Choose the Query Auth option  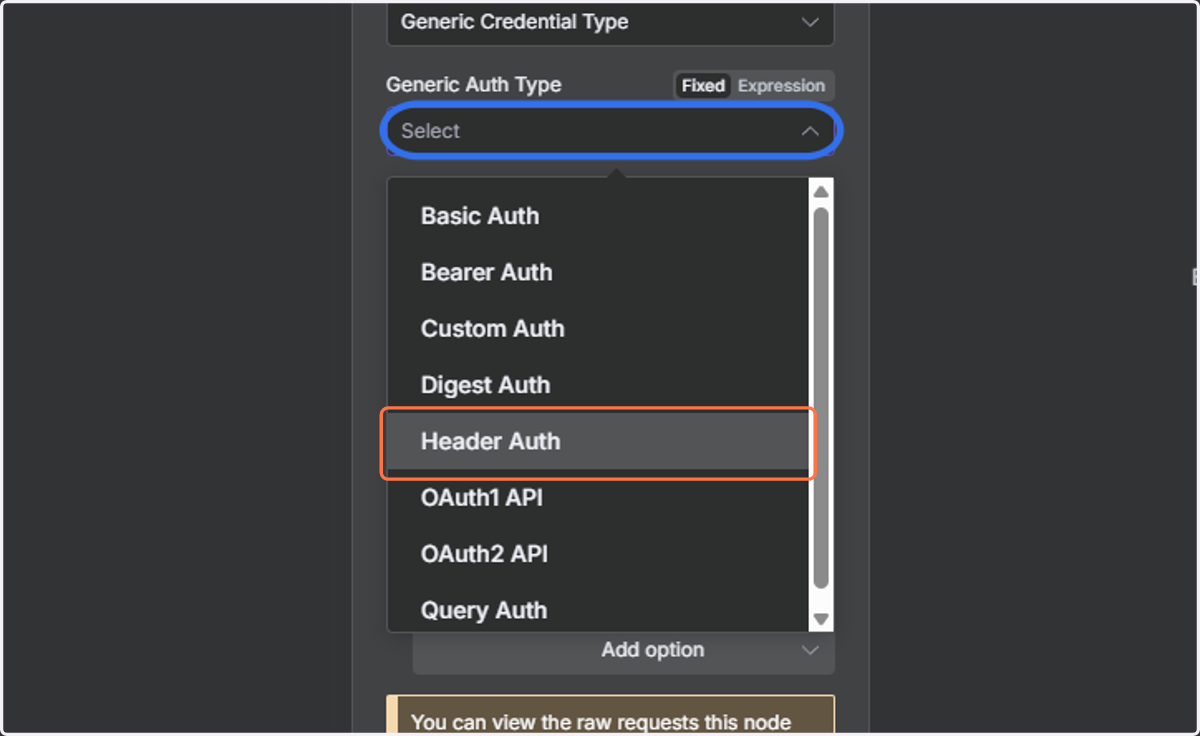(598, 610)
